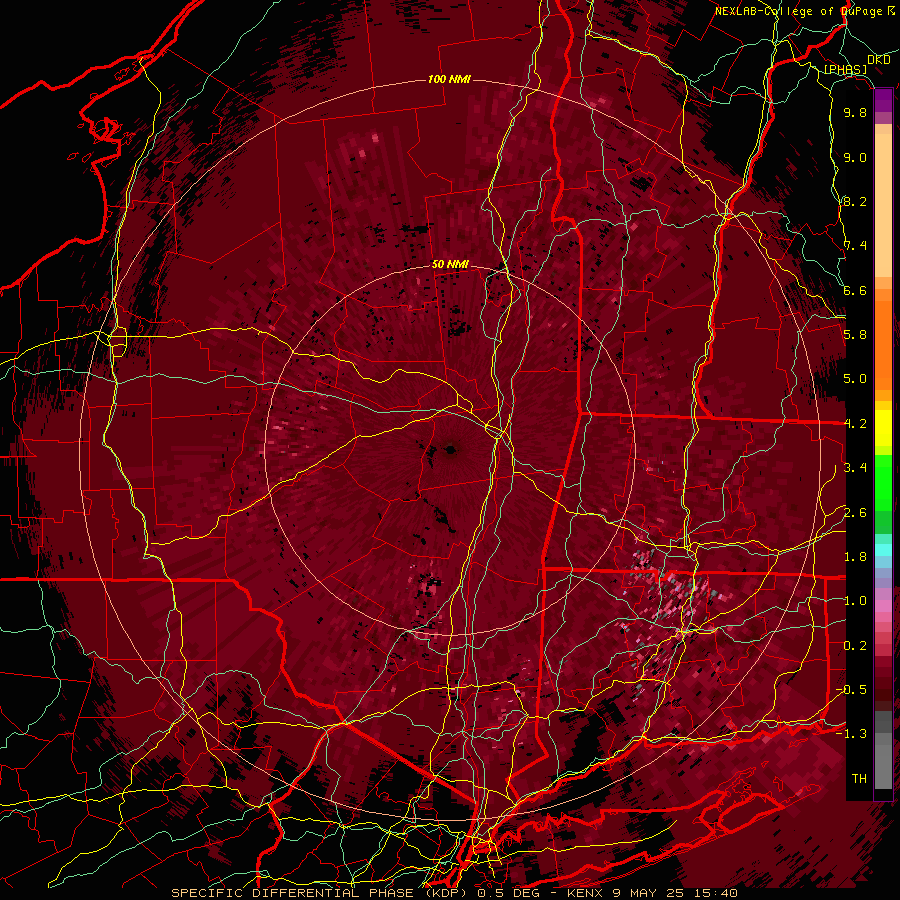This screenshot has width=900, height=900.
Task: Click the 8.2 value on the color scale
Action: coord(855,201)
